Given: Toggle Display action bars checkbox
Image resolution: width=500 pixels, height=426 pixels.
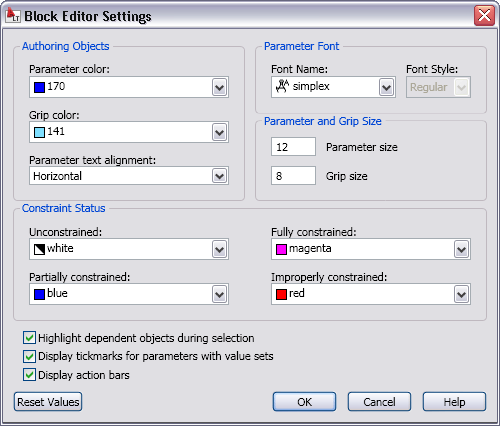Looking at the screenshot, I should click(x=29, y=375).
